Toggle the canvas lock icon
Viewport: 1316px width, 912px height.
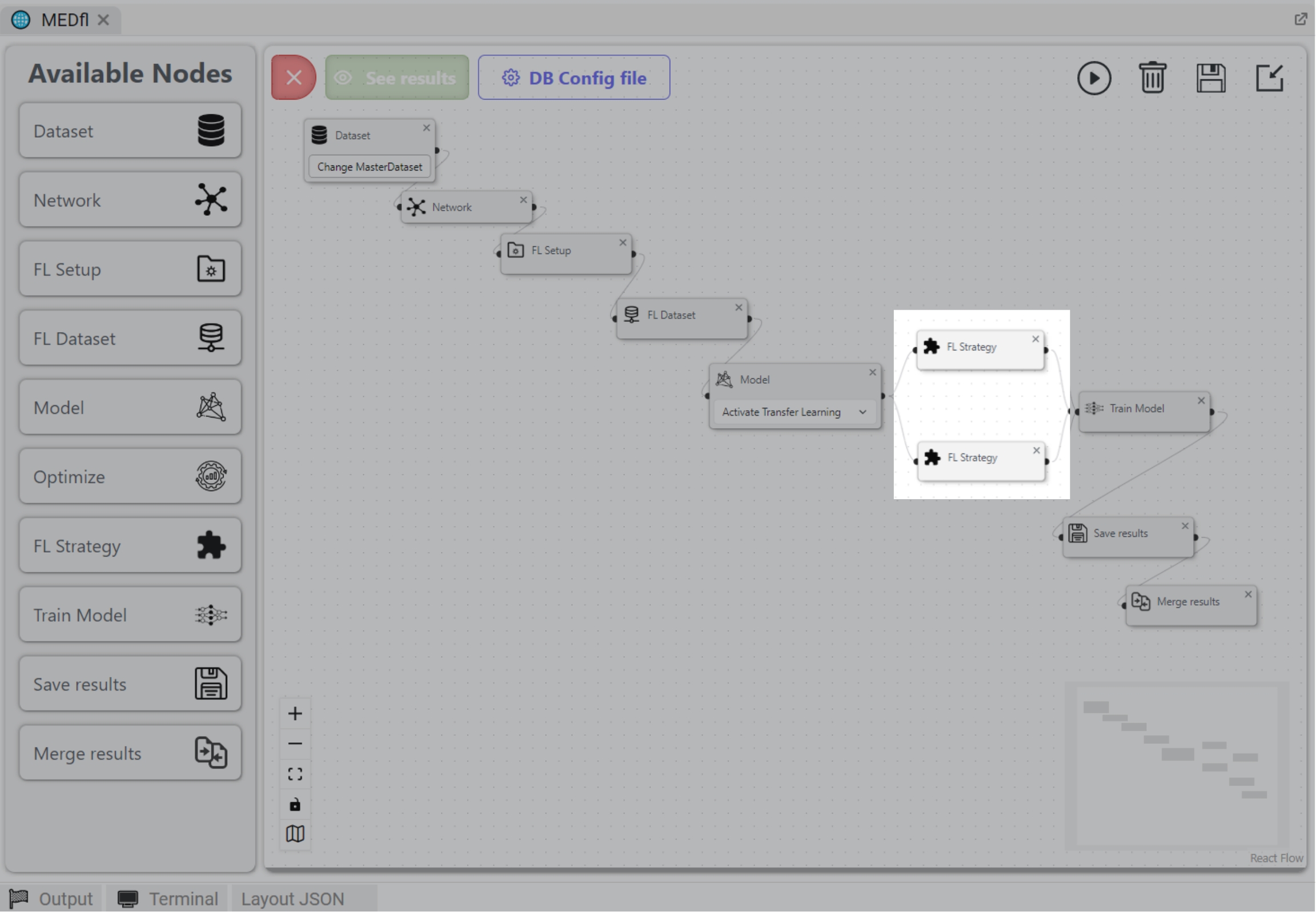(295, 805)
